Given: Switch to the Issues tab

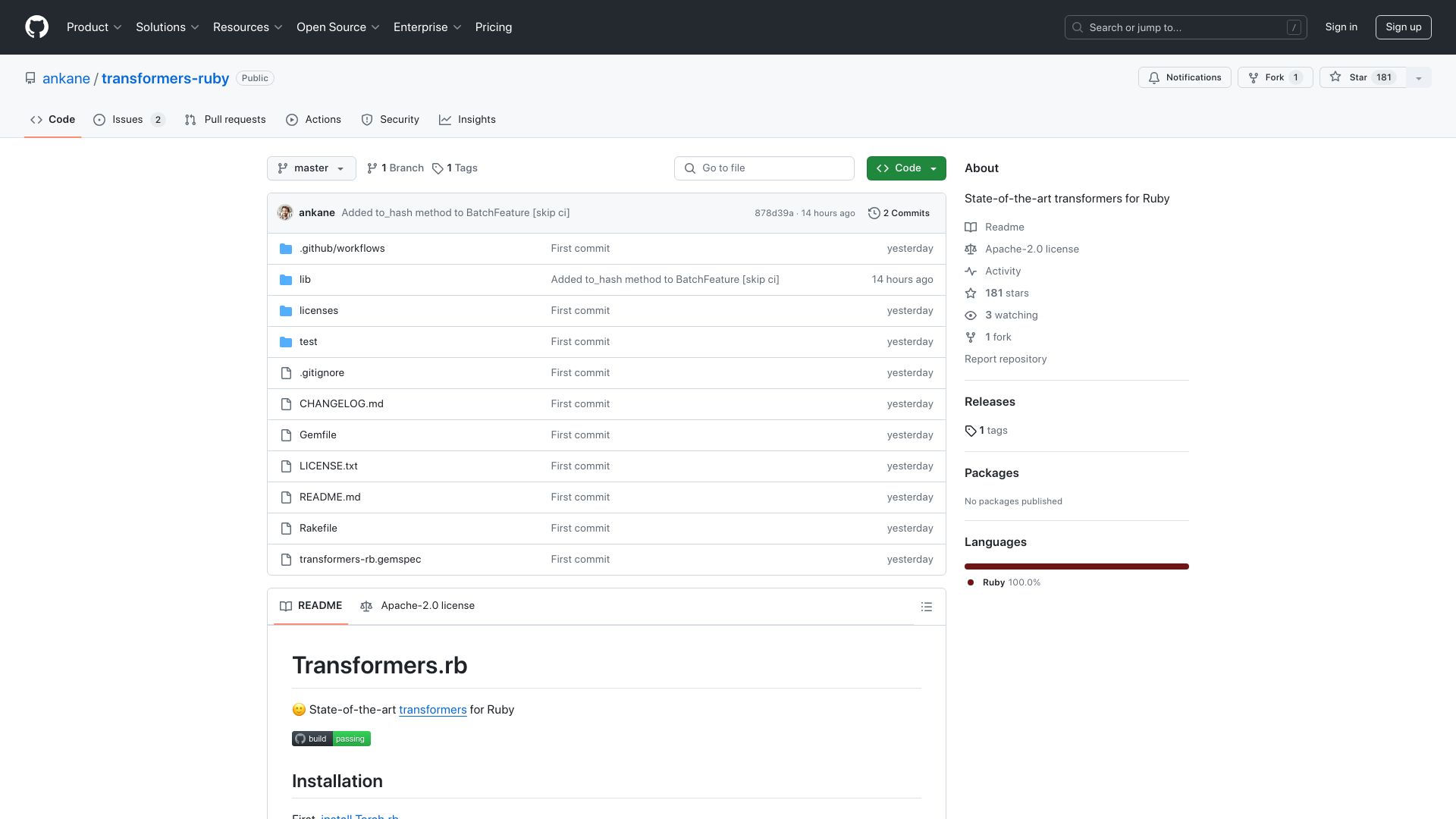Looking at the screenshot, I should 129,120.
